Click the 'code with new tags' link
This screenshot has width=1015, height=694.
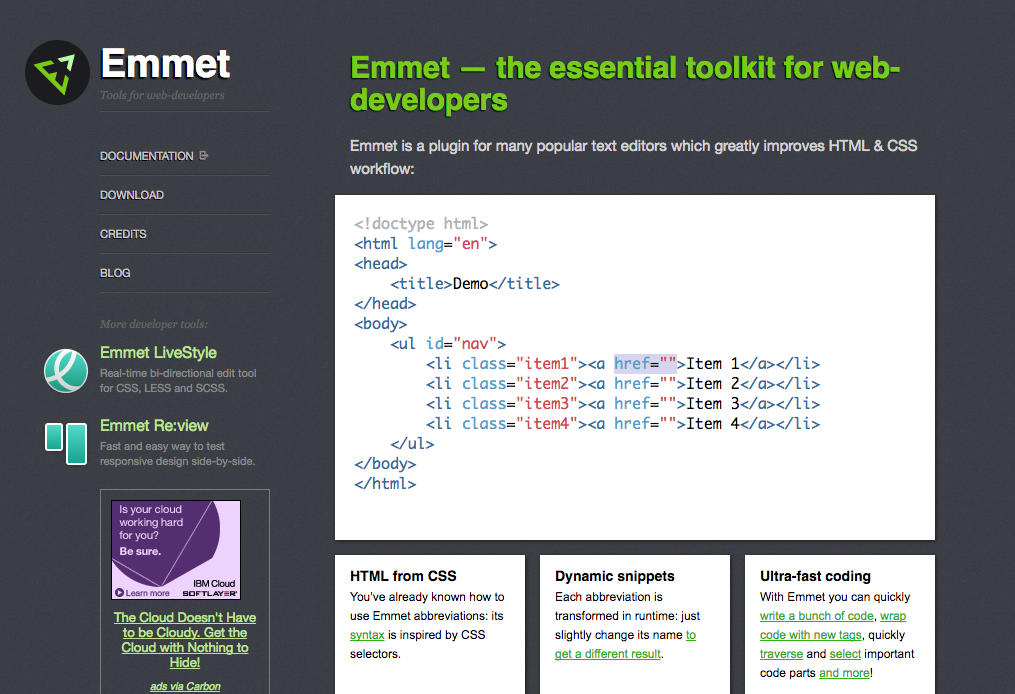[x=810, y=635]
